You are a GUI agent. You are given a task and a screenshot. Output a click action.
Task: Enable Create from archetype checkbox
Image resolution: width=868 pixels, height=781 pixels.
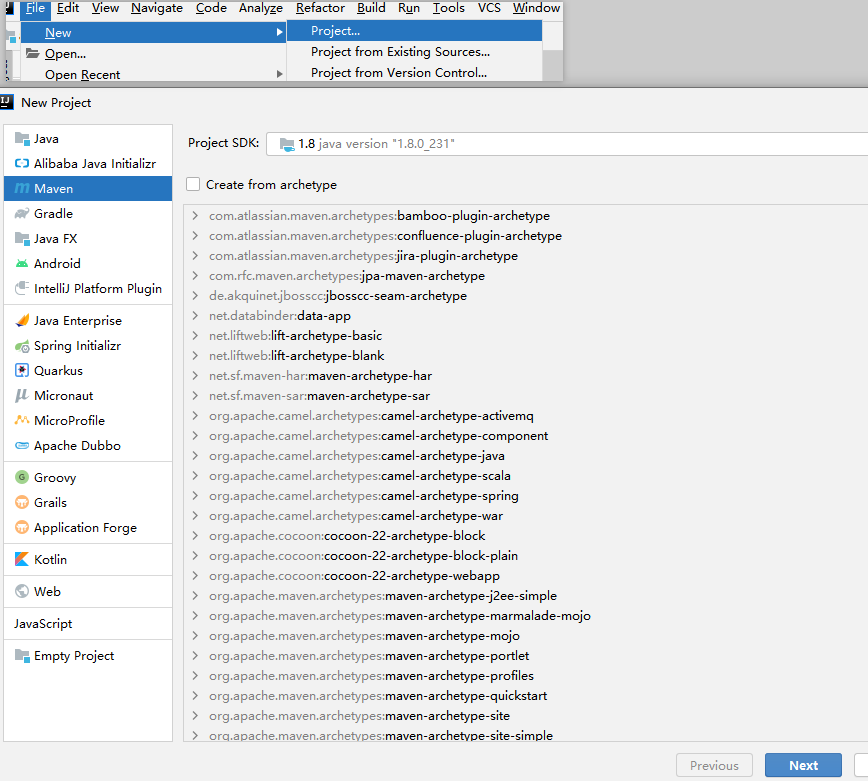point(193,184)
